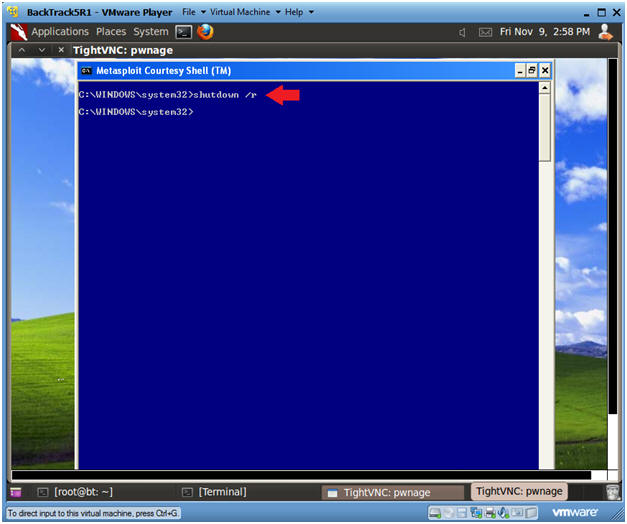Image resolution: width=627 pixels, height=524 pixels.
Task: Open the mail envelope indicator
Action: [x=485, y=32]
